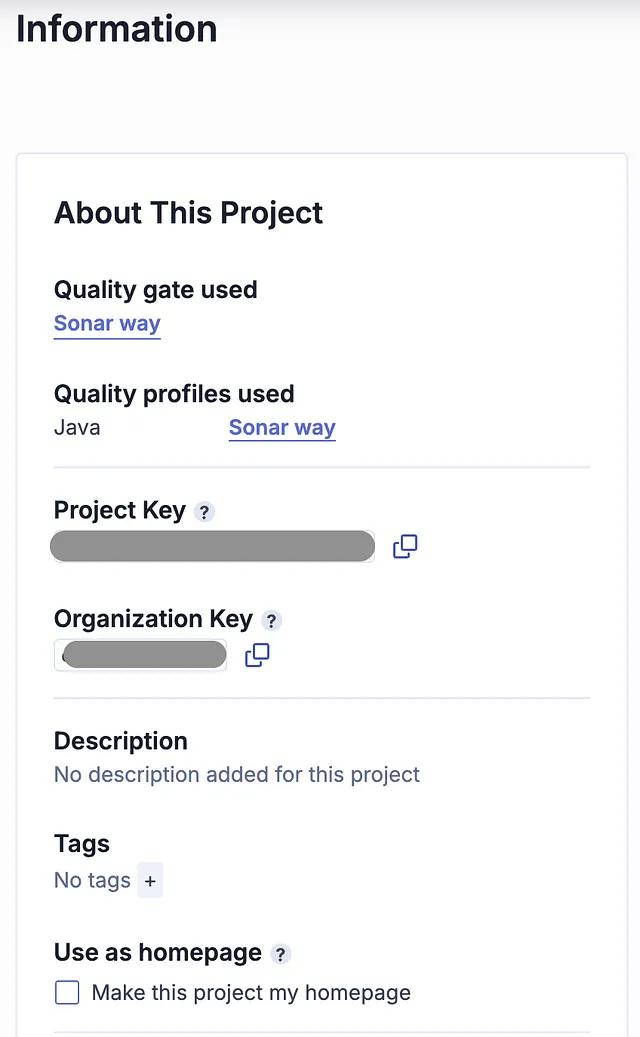Click the 'Quality profiles used' label
This screenshot has height=1037, width=640.
174,394
